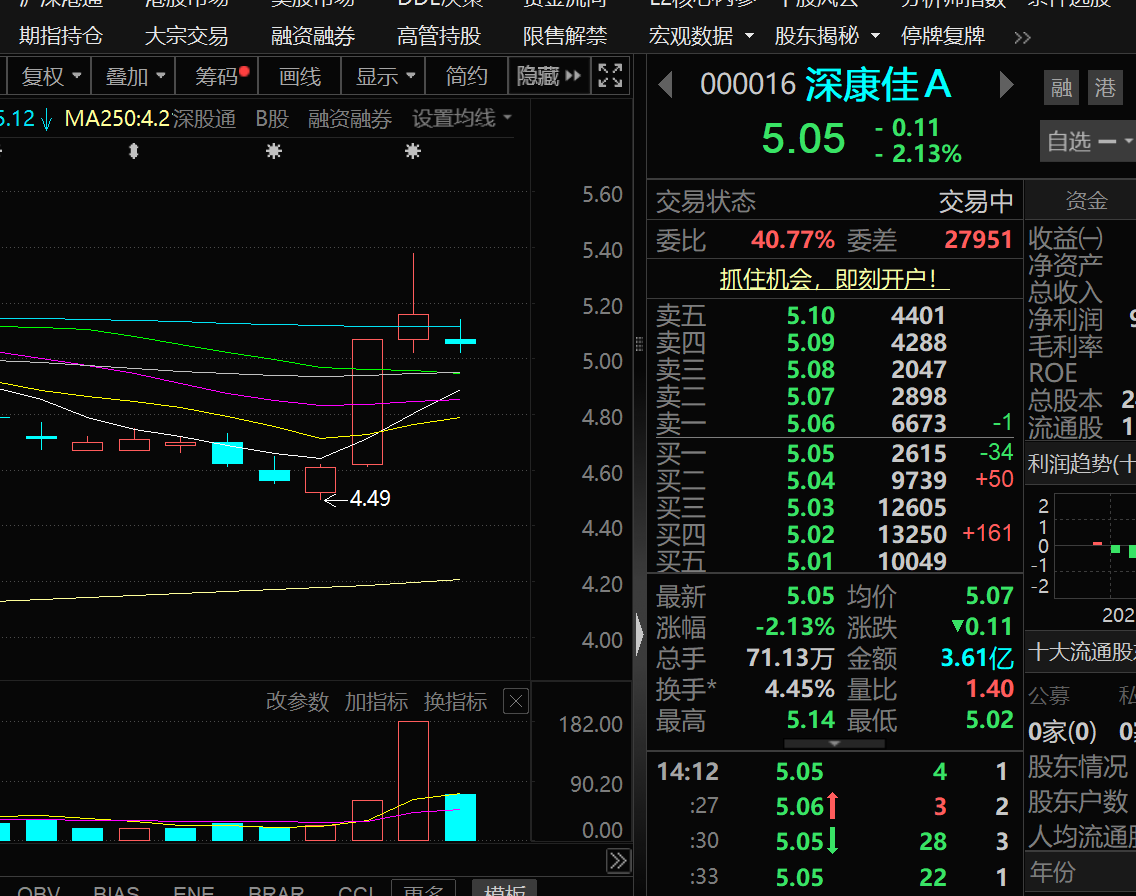
Task: Expand the chart to fullscreen
Action: click(x=610, y=76)
